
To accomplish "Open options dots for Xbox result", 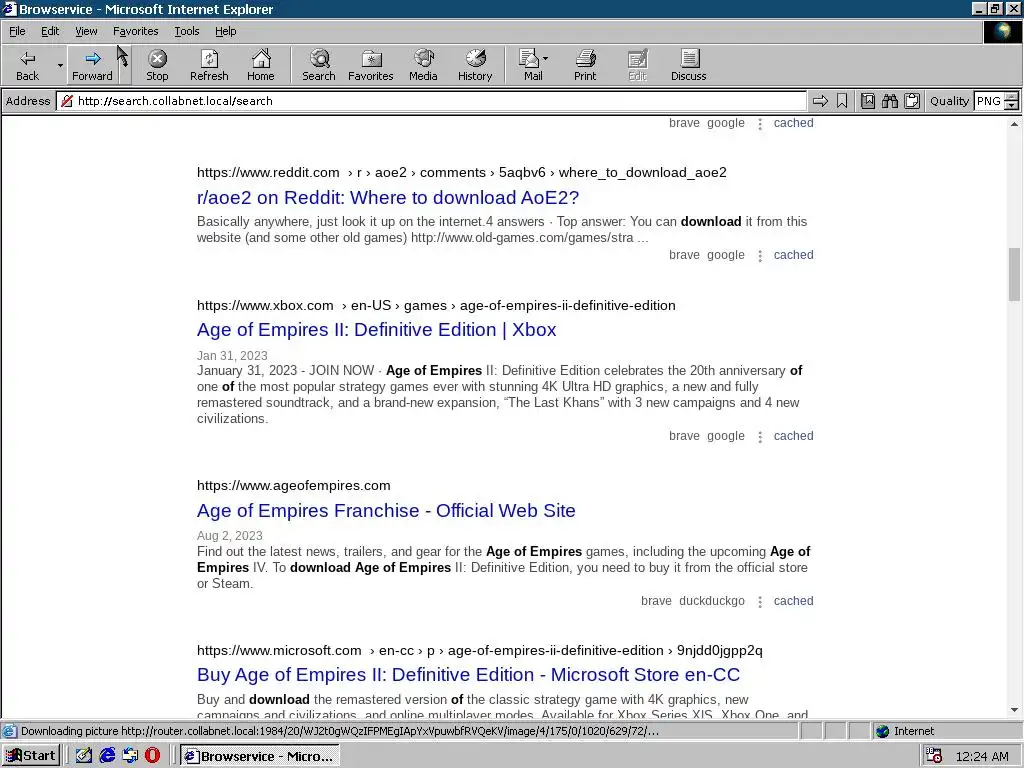I will [x=760, y=436].
